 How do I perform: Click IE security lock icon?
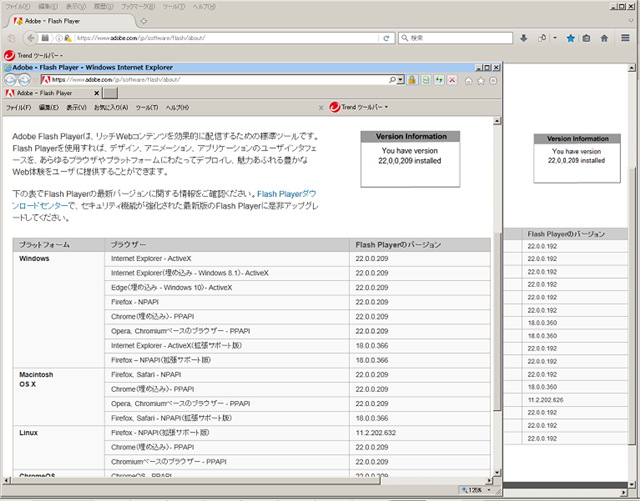[412, 80]
